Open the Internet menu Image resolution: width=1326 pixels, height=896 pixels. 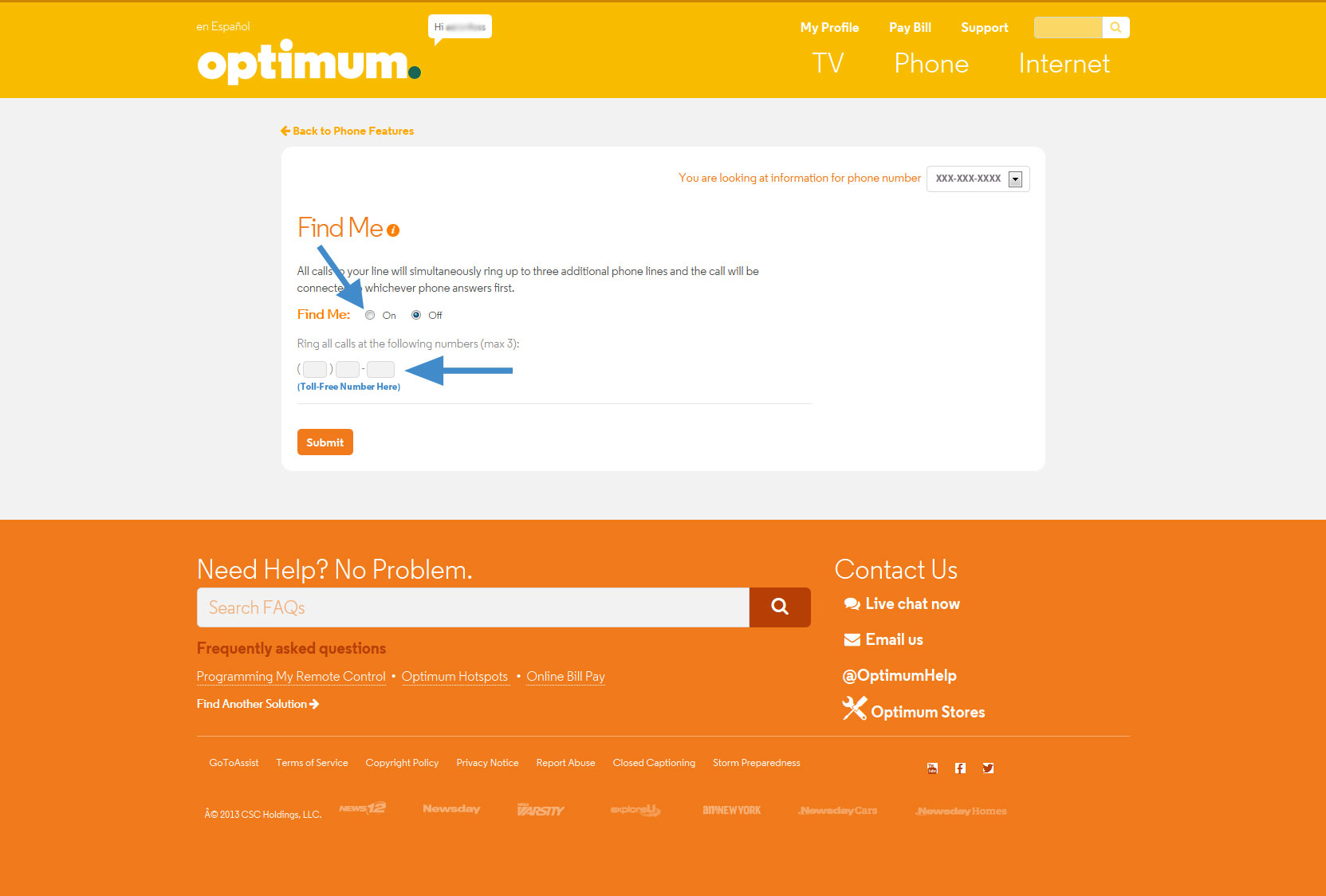point(1064,64)
